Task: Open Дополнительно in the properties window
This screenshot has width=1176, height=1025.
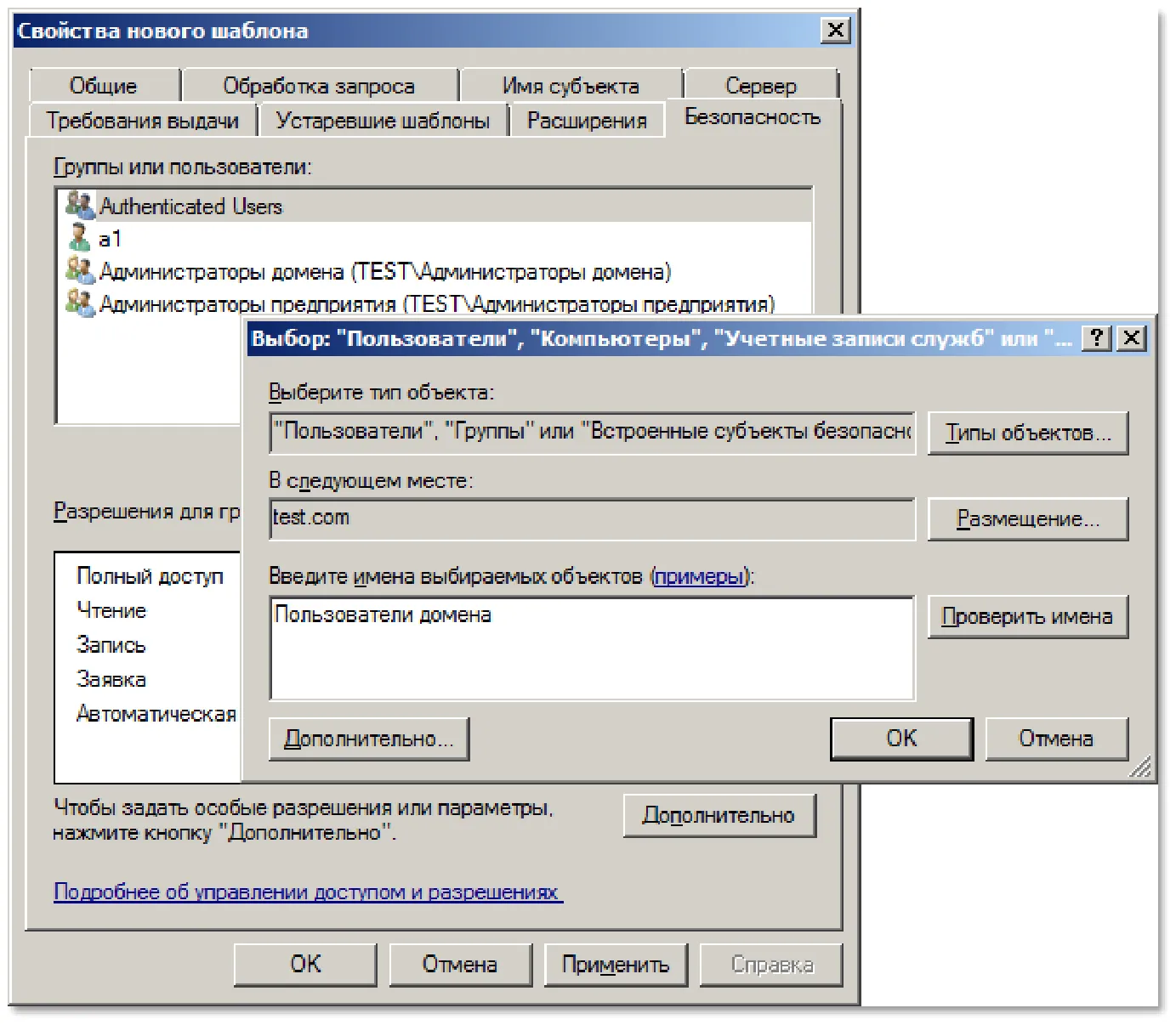Action: (x=719, y=815)
